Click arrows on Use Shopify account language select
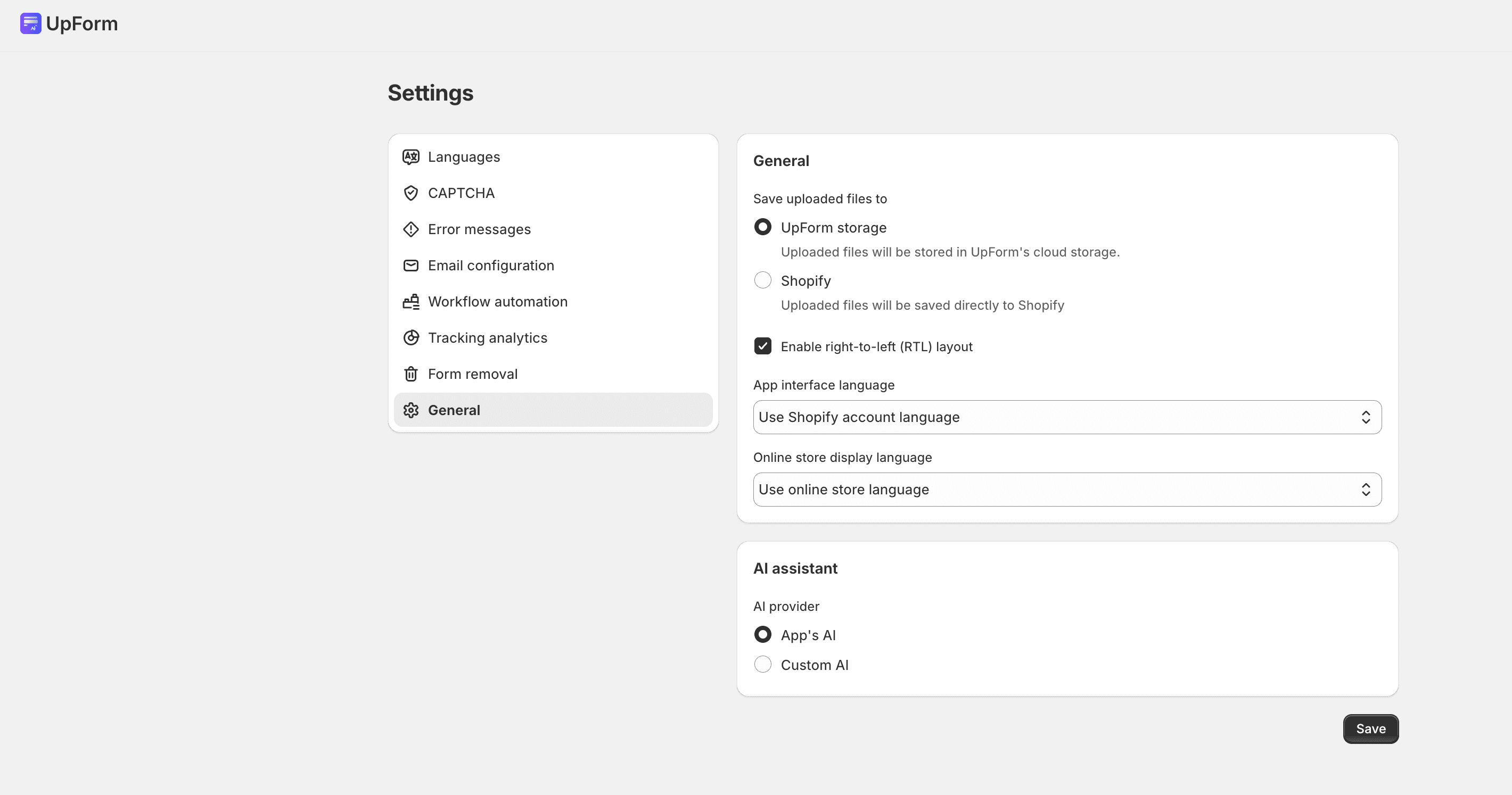Viewport: 1512px width, 795px height. point(1366,417)
